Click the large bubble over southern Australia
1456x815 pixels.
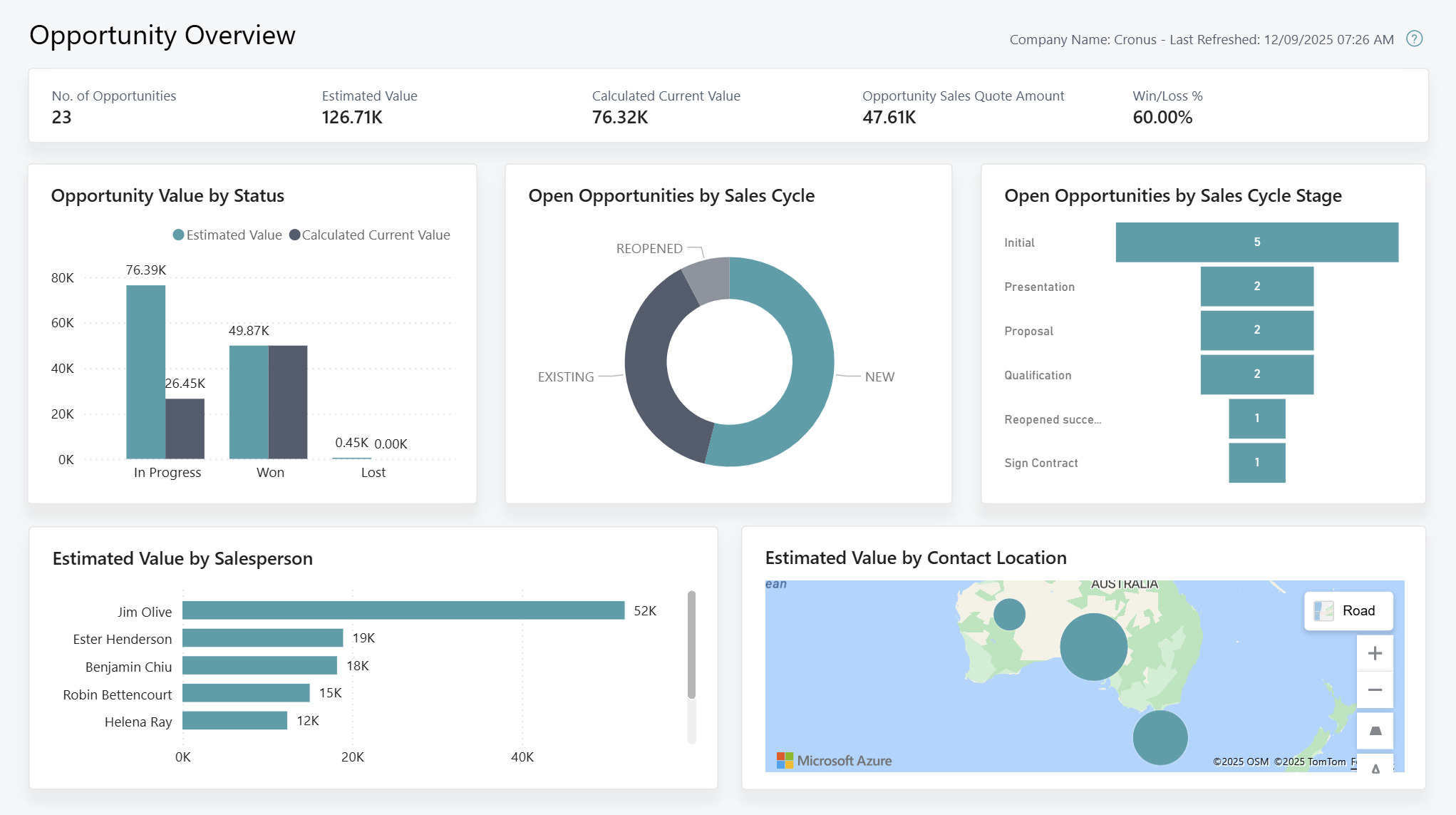click(1093, 647)
